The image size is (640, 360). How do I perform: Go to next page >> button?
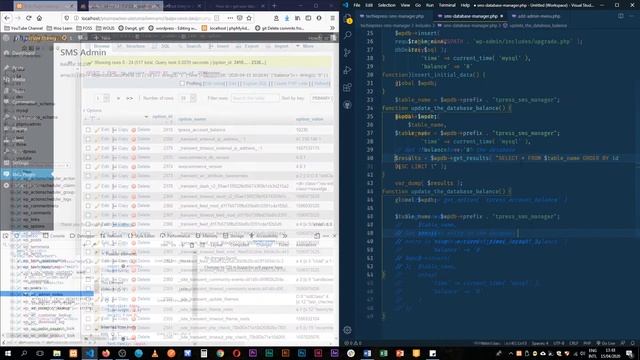(129, 98)
